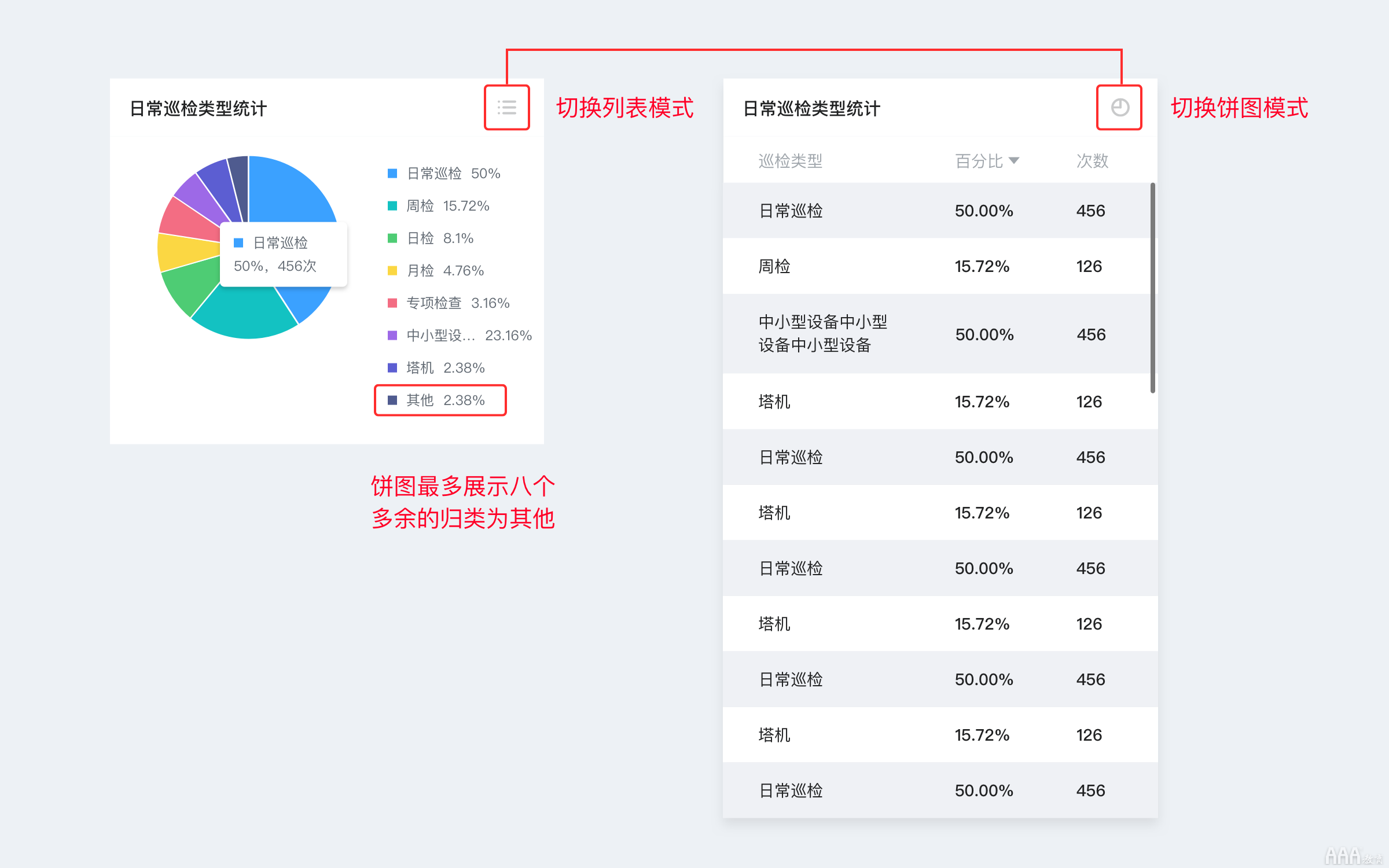Click the 巡检类型 column header
The width and height of the screenshot is (1389, 868).
(790, 161)
